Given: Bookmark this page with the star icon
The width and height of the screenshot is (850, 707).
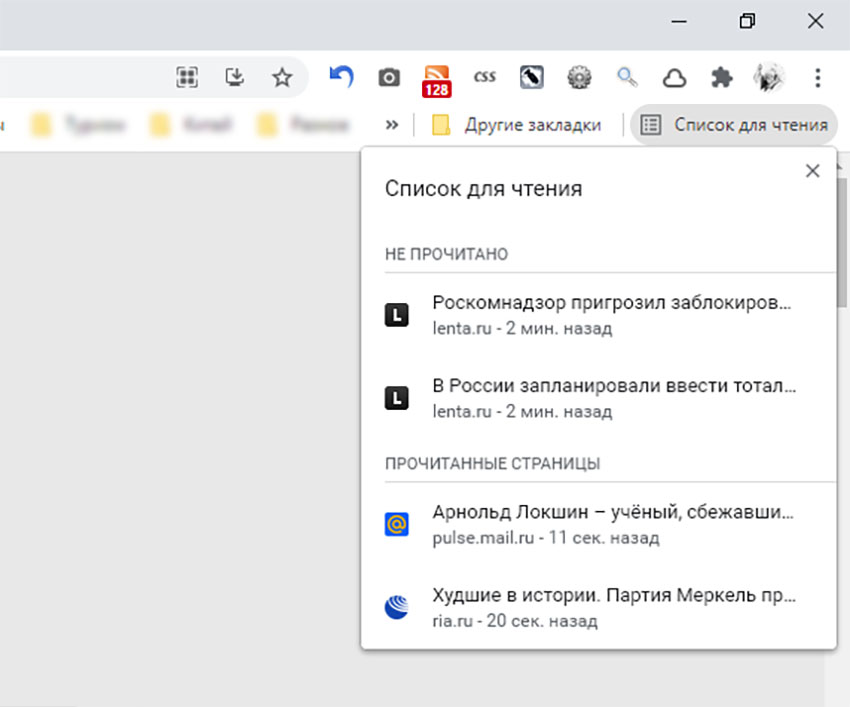Looking at the screenshot, I should (282, 77).
